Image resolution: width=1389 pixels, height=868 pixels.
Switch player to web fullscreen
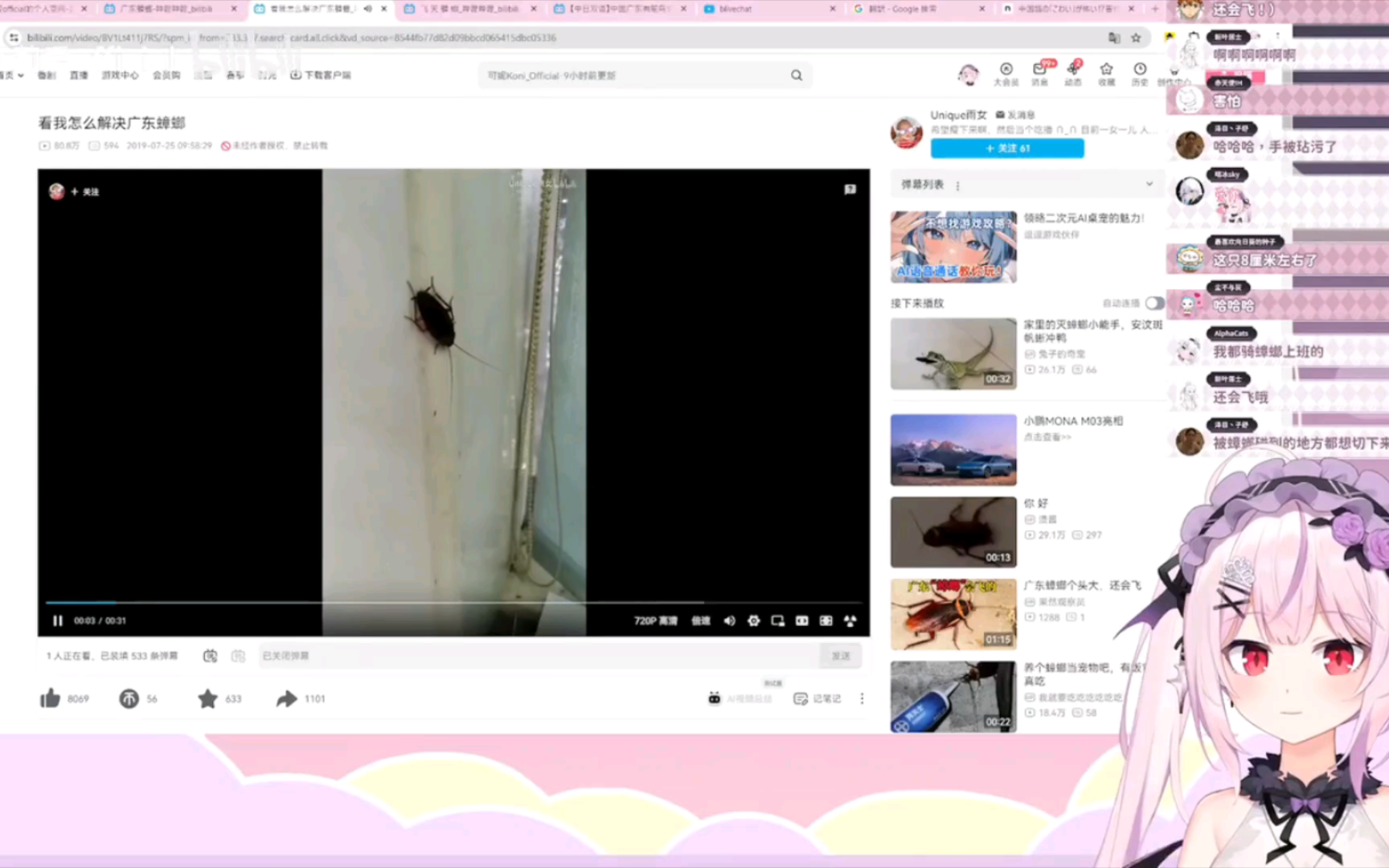(826, 621)
